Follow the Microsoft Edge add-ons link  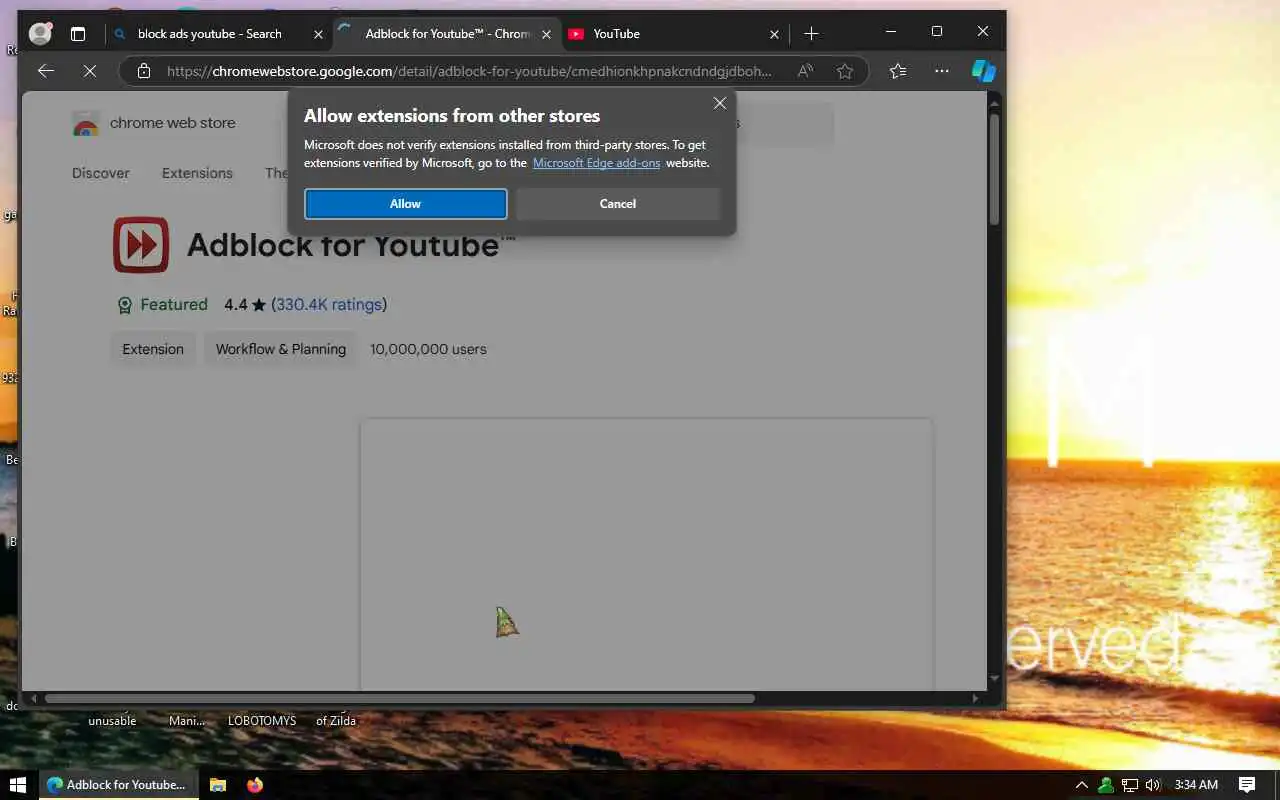point(596,163)
